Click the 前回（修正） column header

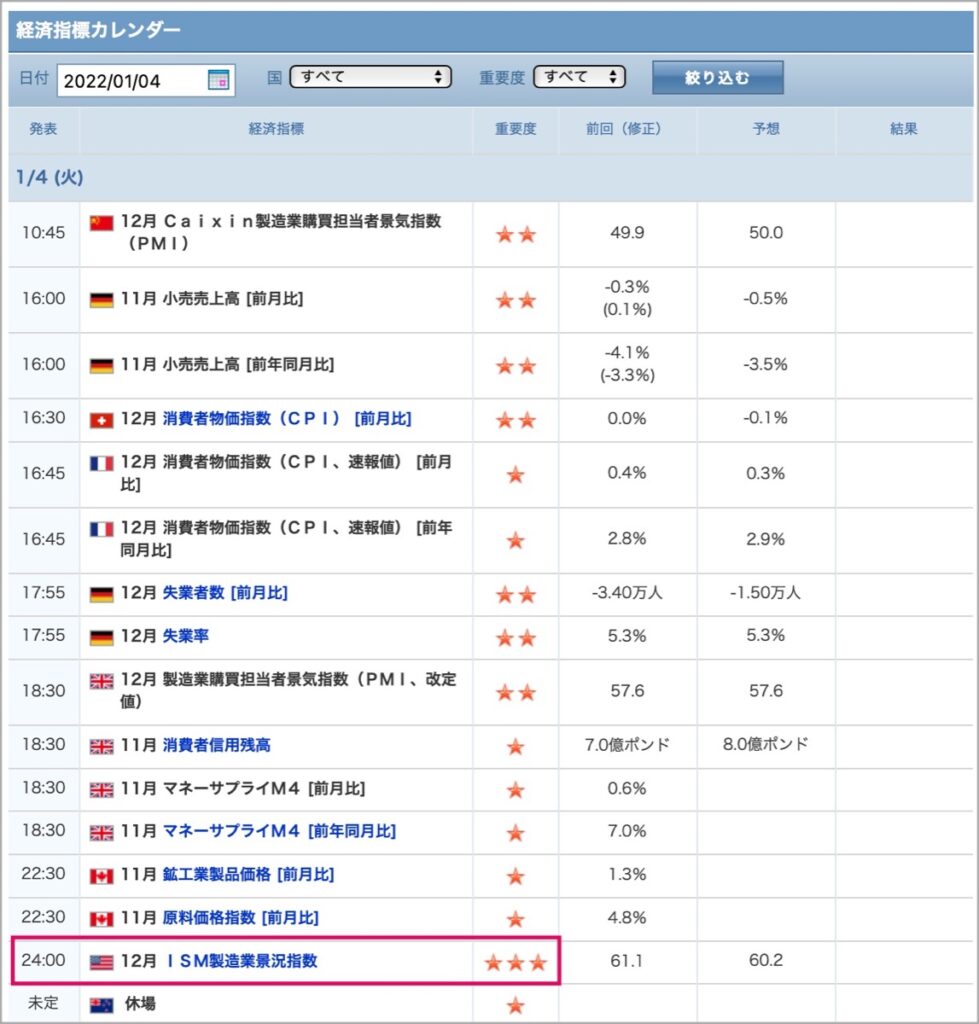628,129
